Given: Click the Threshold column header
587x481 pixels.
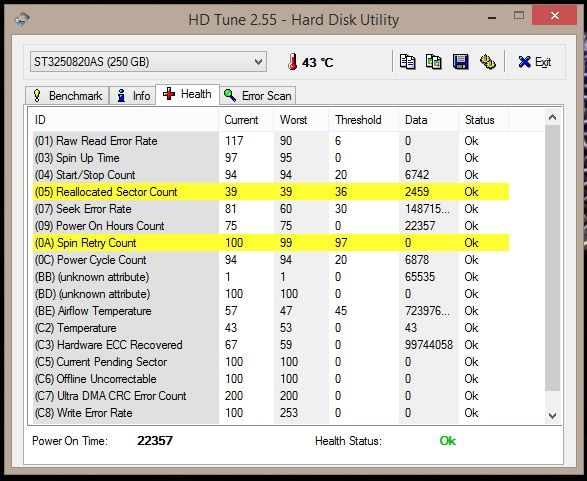Looking at the screenshot, I should pos(363,120).
